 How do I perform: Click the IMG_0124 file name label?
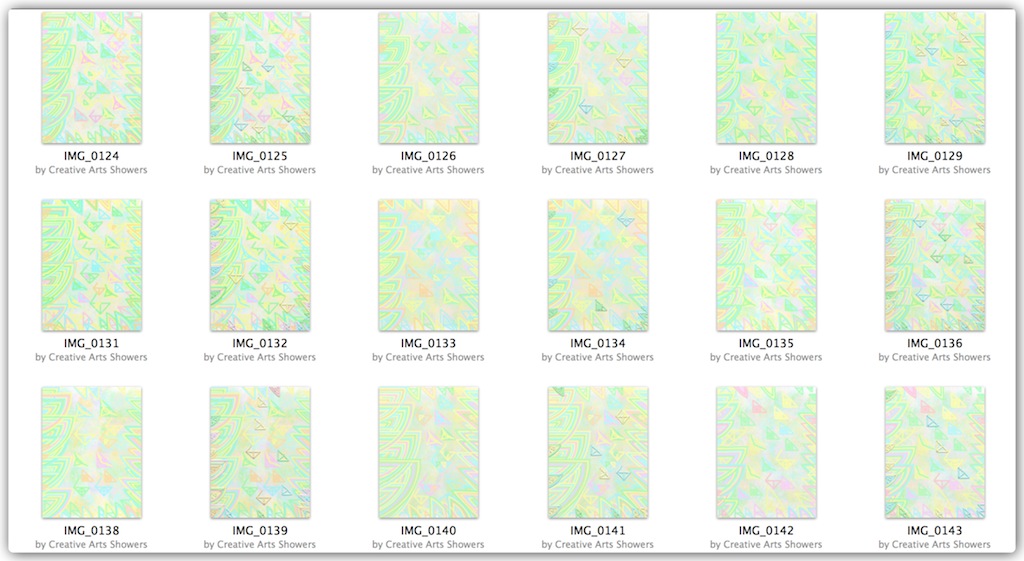click(x=91, y=156)
